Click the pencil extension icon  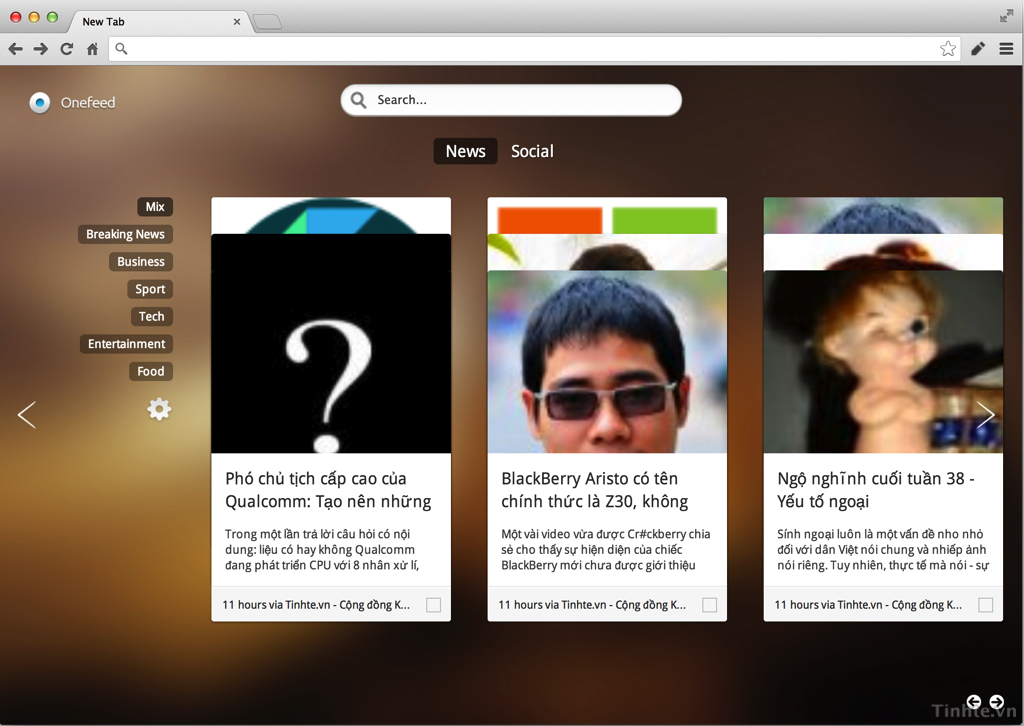click(978, 49)
